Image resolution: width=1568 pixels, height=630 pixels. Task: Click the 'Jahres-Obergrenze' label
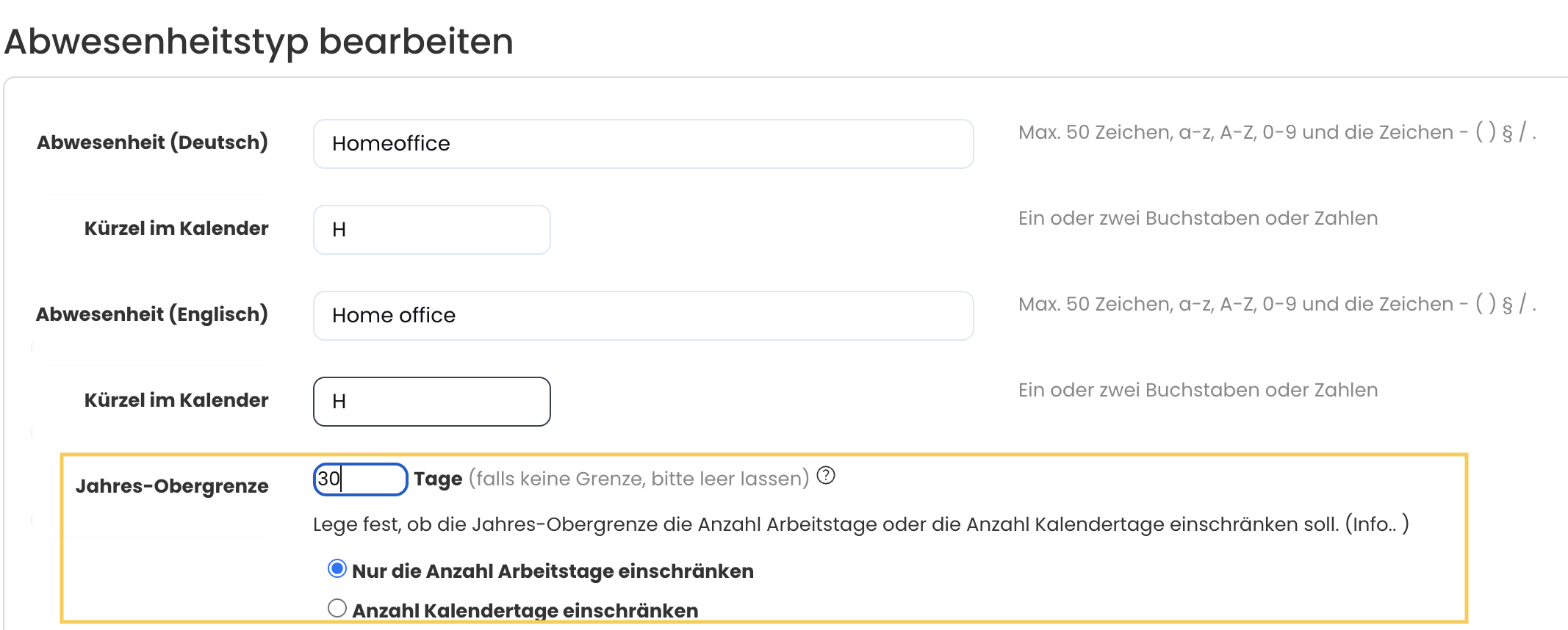[x=171, y=486]
